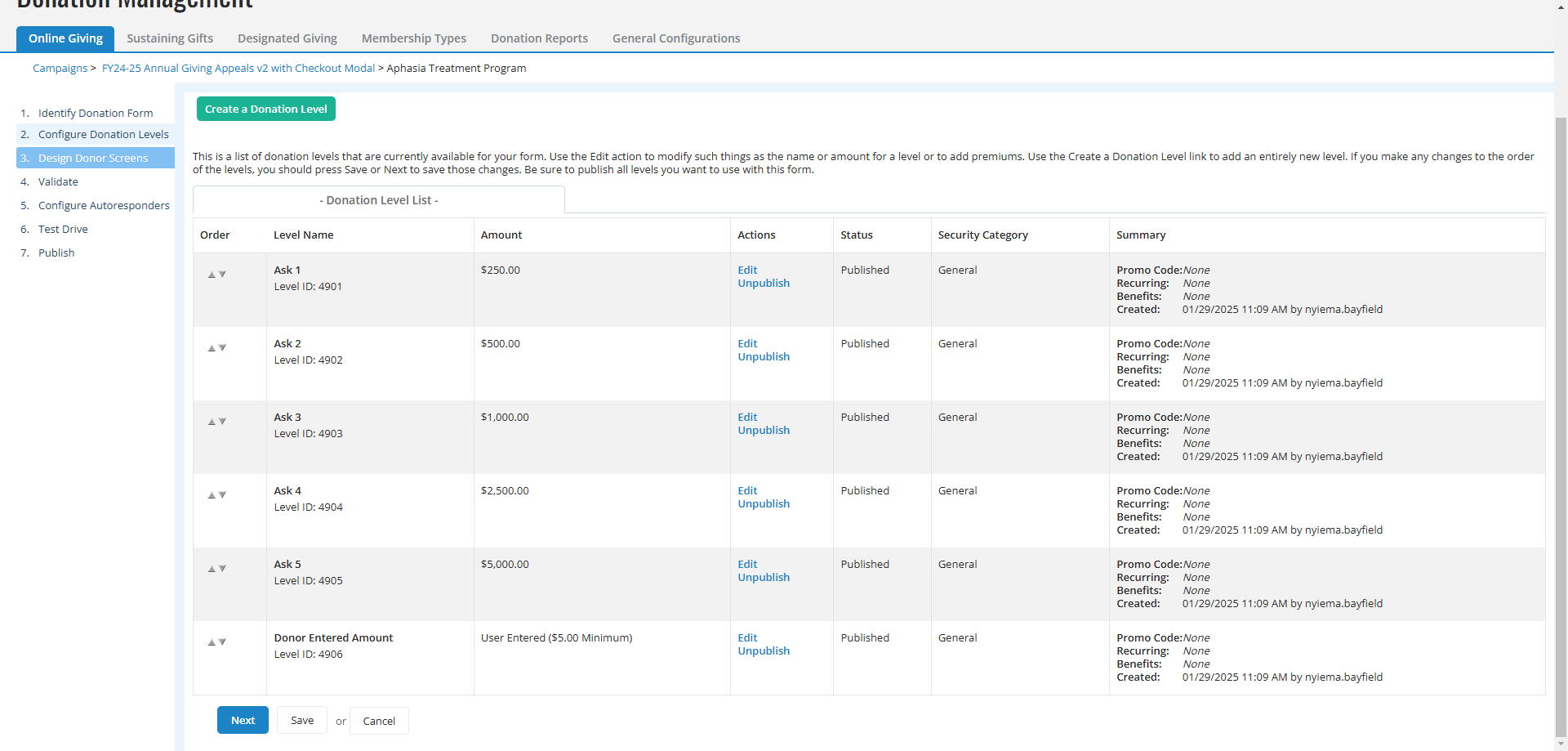
Task: Unpublish the Ask 1 level
Action: coord(764,283)
